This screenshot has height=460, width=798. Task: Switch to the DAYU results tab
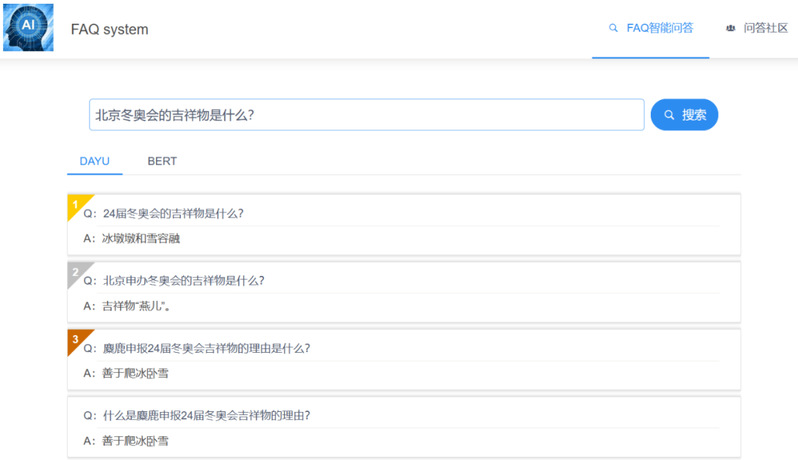pyautogui.click(x=95, y=161)
